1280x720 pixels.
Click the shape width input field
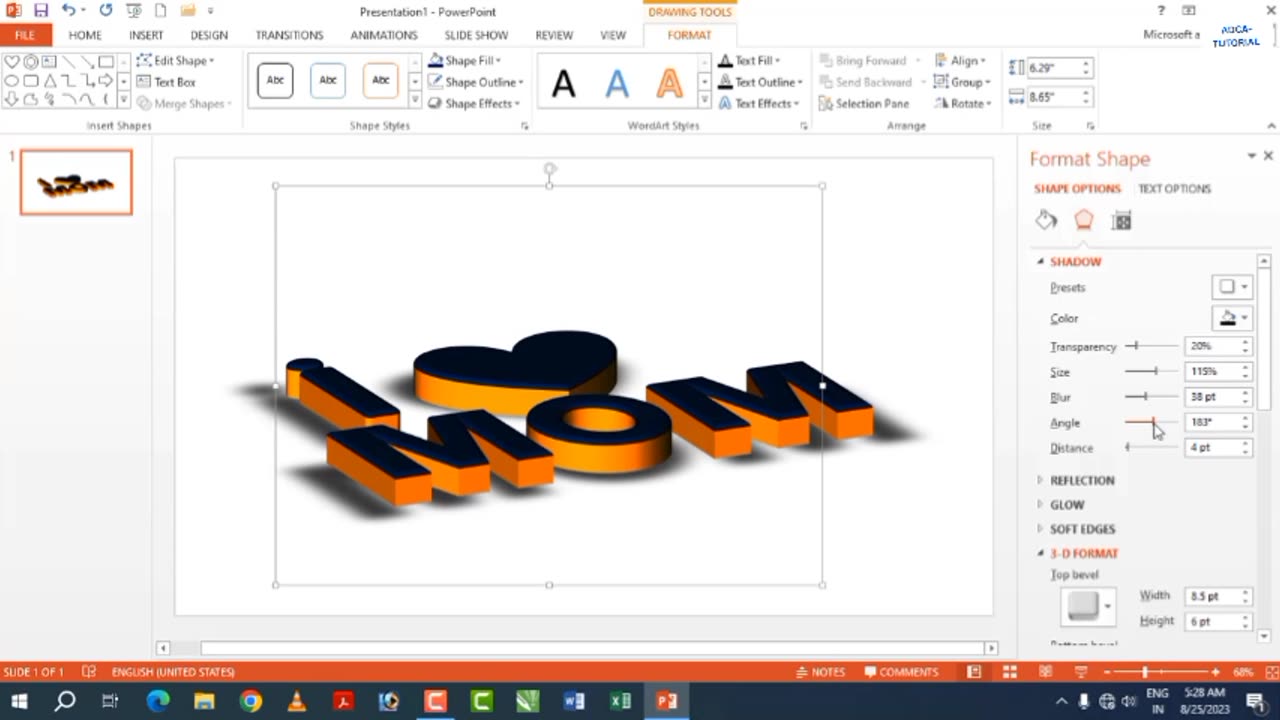pyautogui.click(x=1052, y=97)
